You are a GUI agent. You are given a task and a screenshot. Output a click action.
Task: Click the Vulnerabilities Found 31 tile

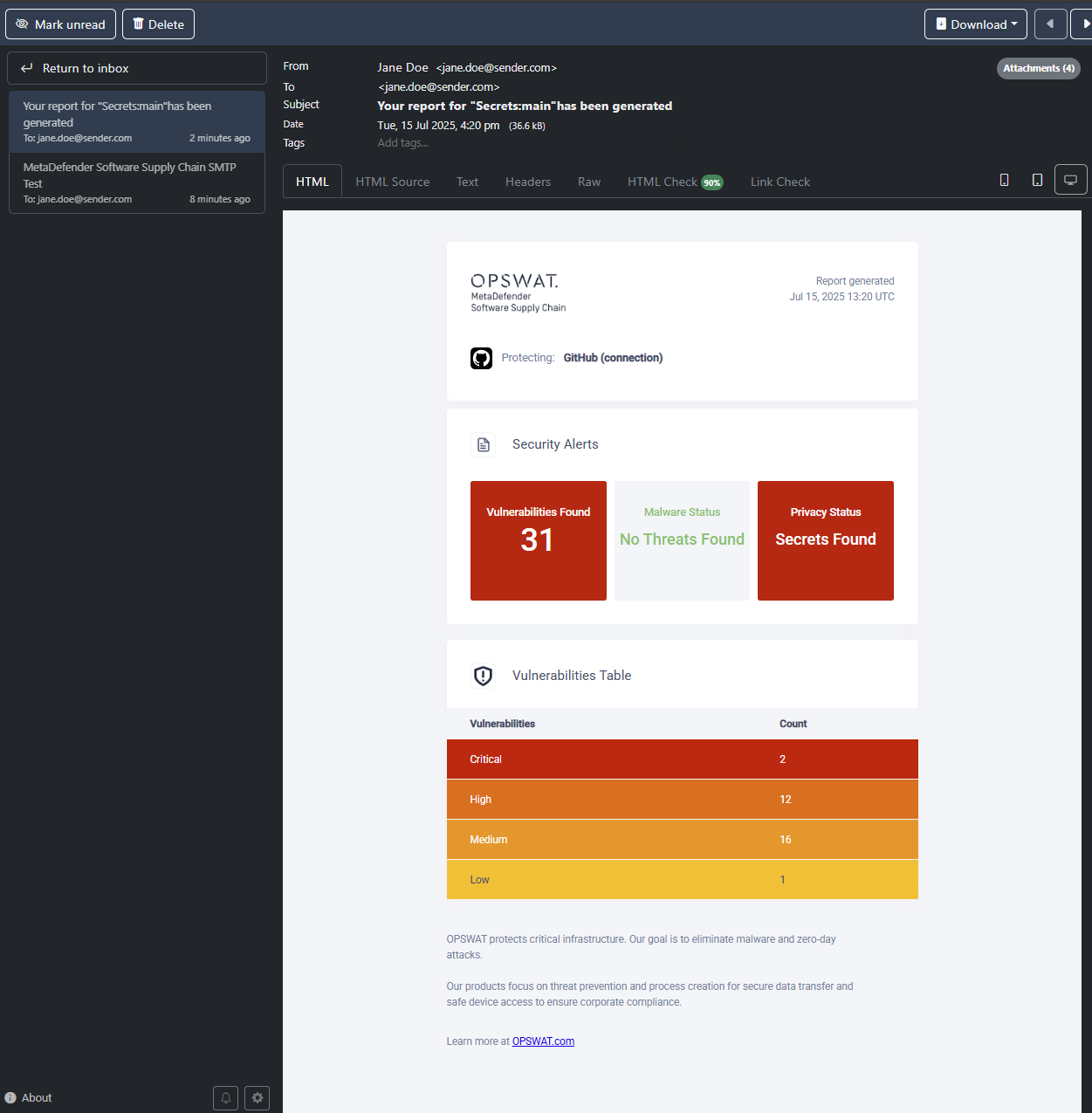(539, 540)
